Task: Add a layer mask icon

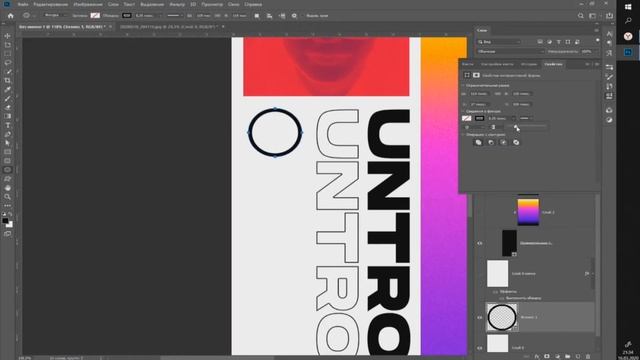Action: point(547,356)
